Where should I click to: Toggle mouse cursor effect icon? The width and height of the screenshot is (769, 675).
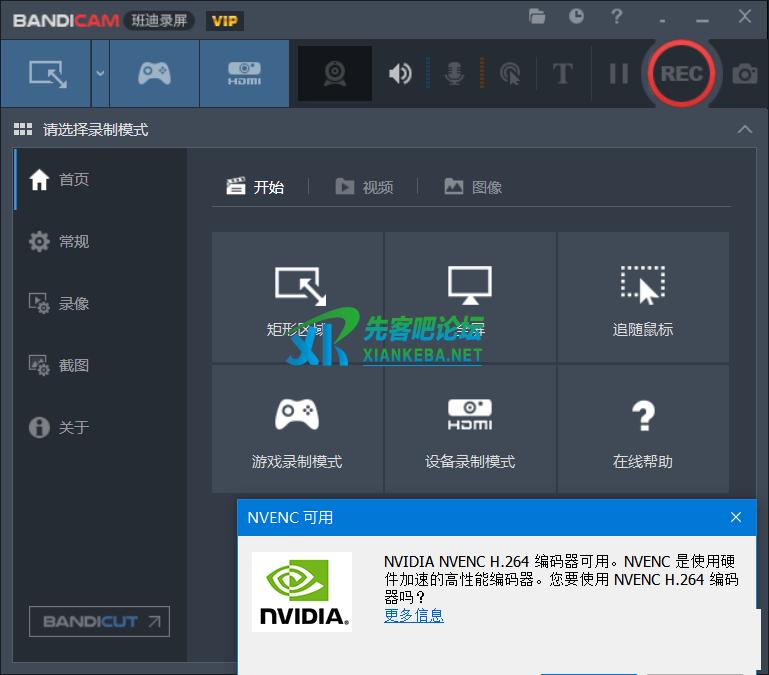point(510,74)
